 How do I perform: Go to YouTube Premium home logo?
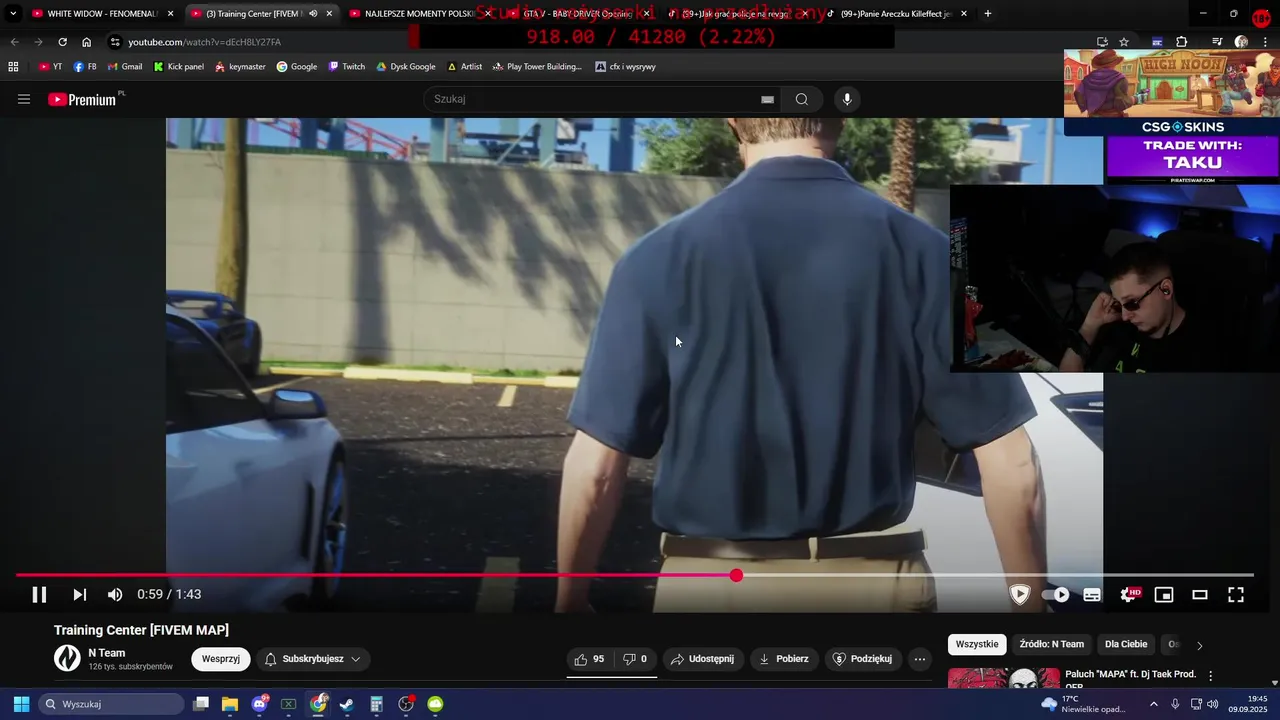click(x=84, y=99)
